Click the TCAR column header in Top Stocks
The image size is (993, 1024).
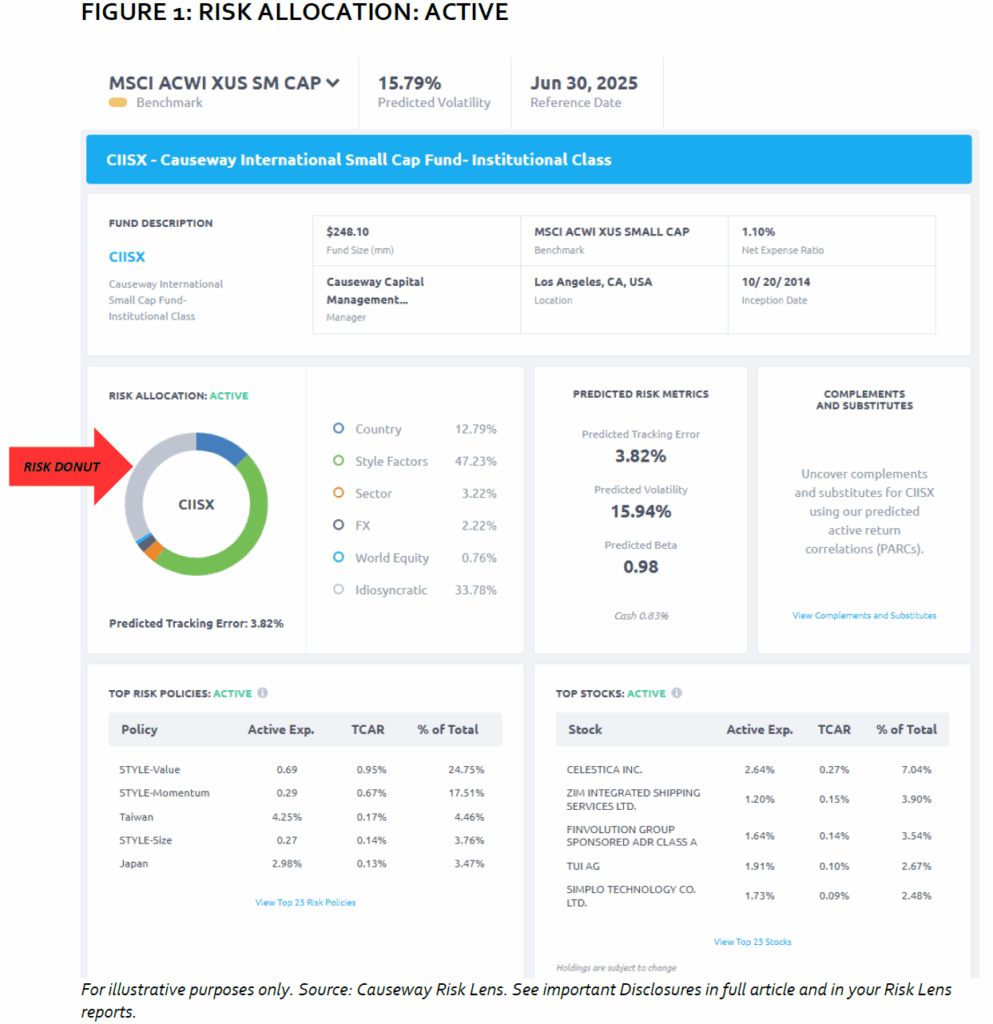coord(833,729)
